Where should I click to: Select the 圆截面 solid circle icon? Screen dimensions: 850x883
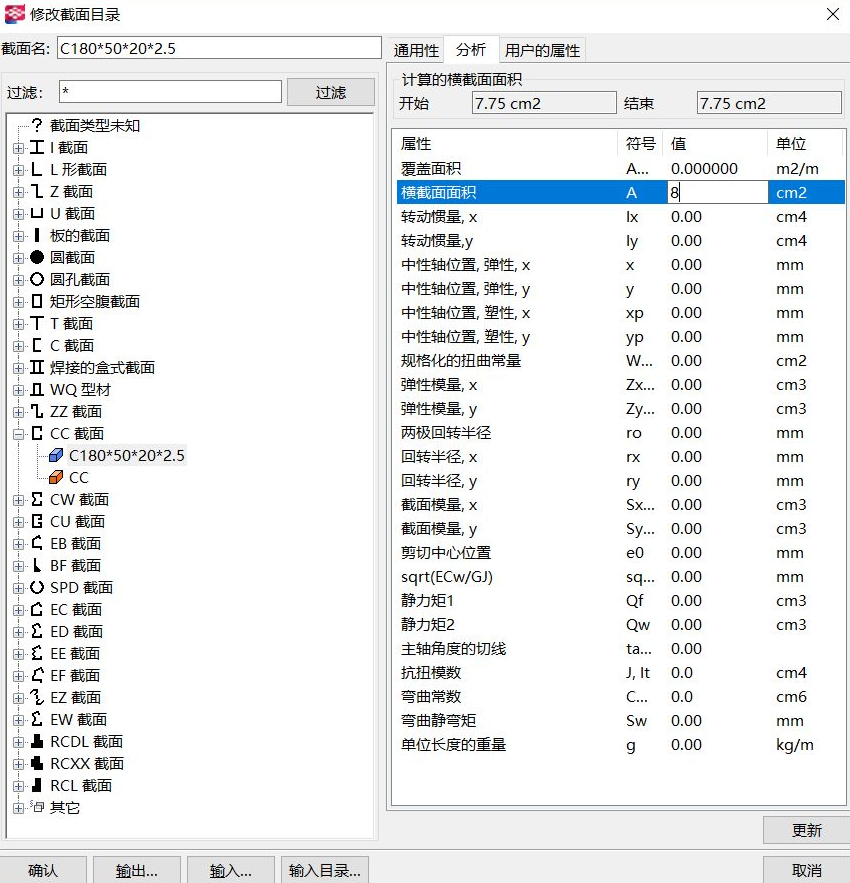coord(37,257)
